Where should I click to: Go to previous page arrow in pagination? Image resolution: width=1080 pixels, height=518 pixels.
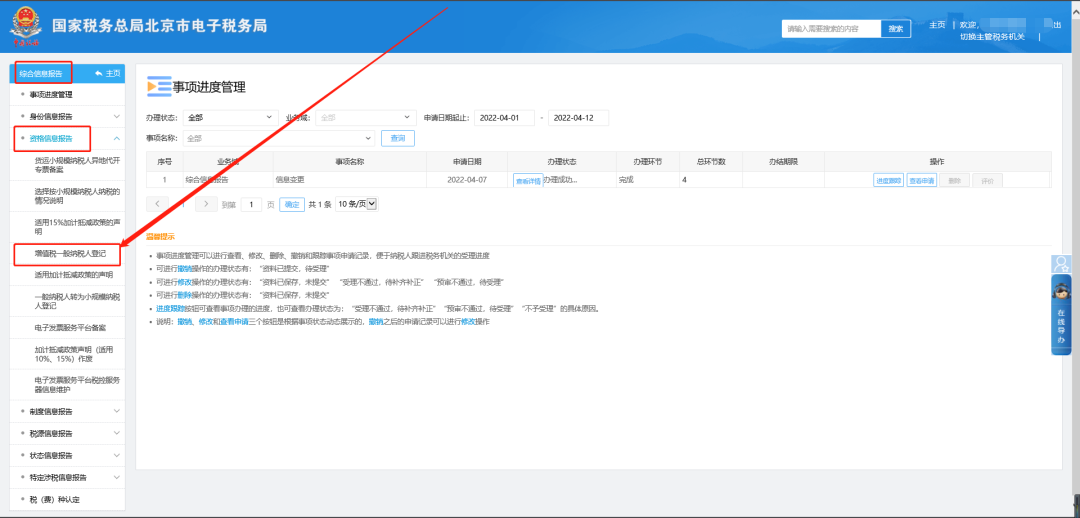157,204
